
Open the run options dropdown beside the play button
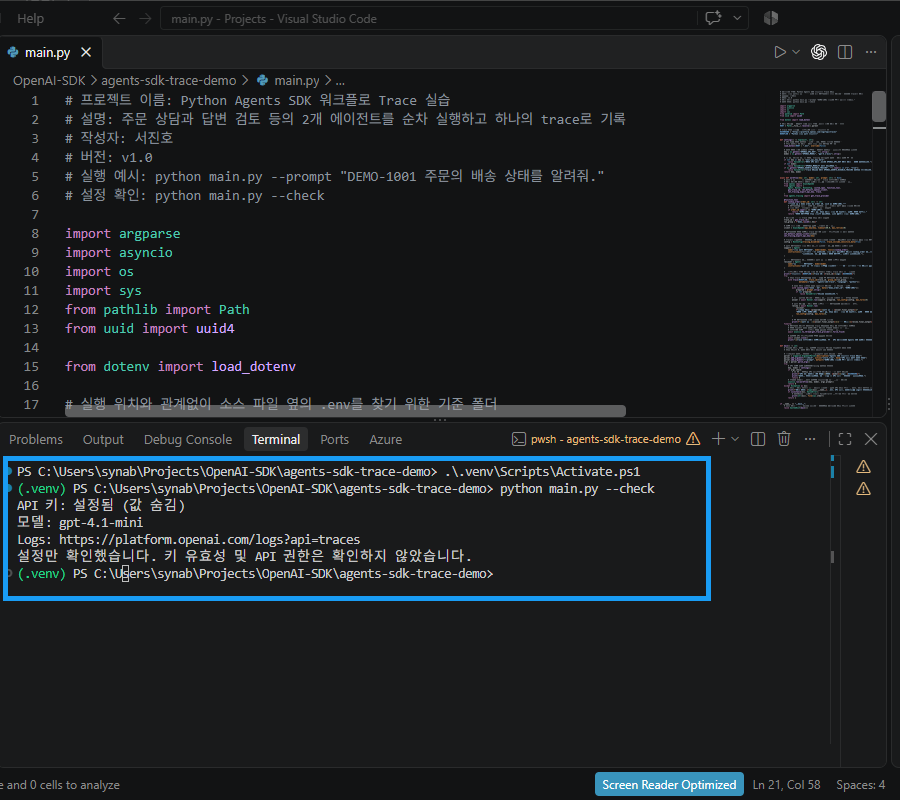pos(796,52)
